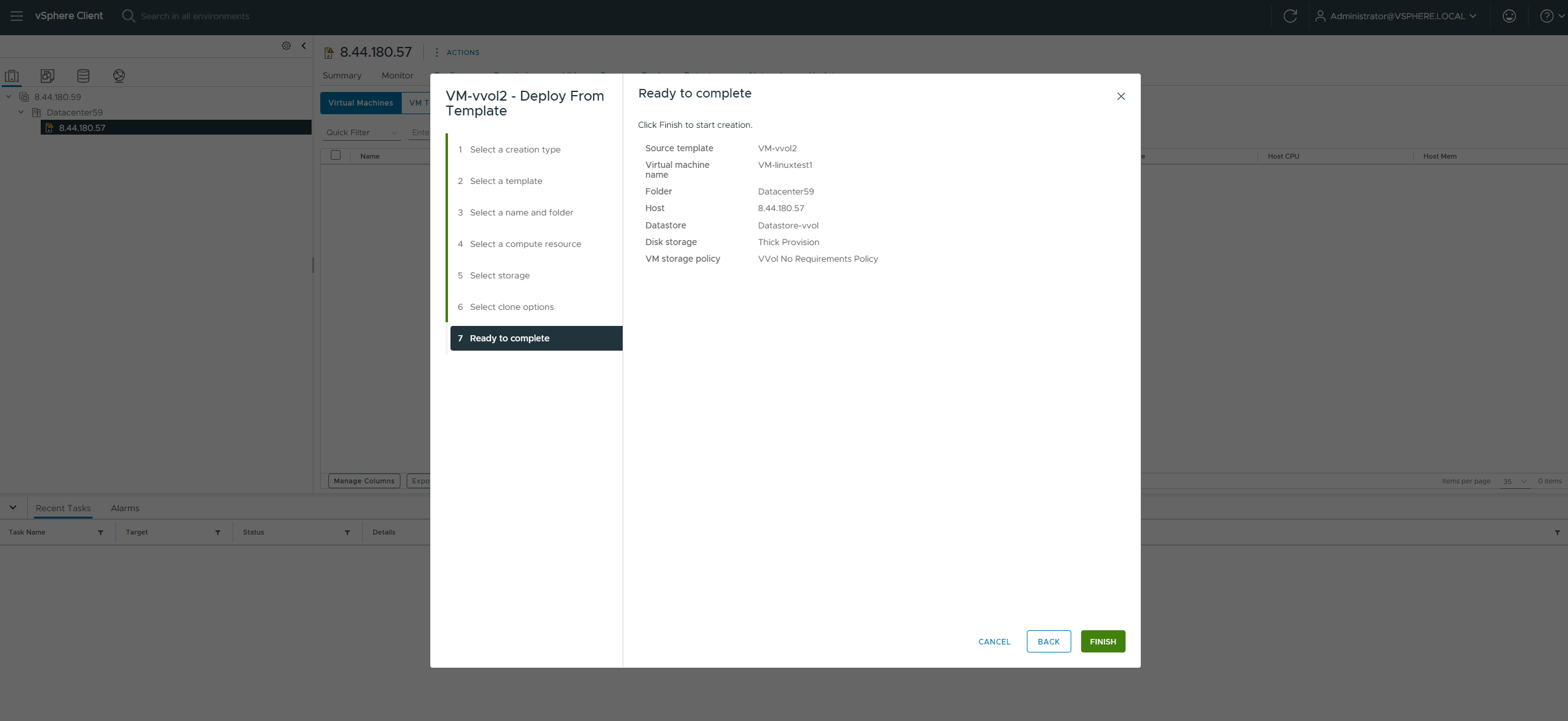Image resolution: width=1568 pixels, height=721 pixels.
Task: Go to wizard step Select a compute resource
Action: click(x=526, y=244)
